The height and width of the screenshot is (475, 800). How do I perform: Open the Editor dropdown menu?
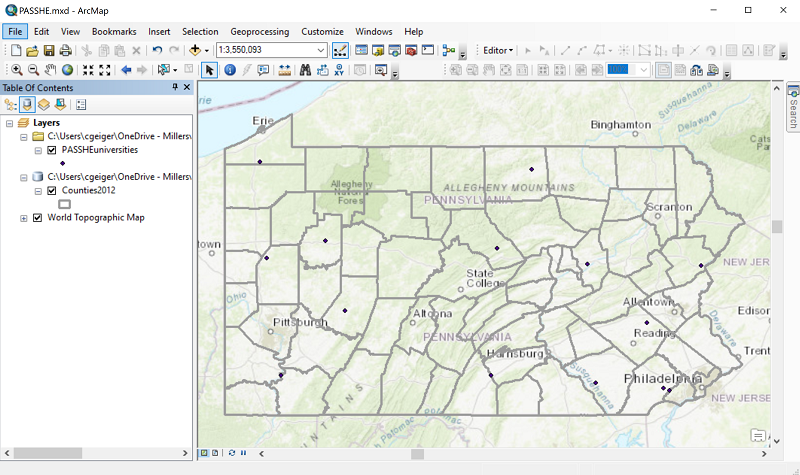pyautogui.click(x=498, y=51)
